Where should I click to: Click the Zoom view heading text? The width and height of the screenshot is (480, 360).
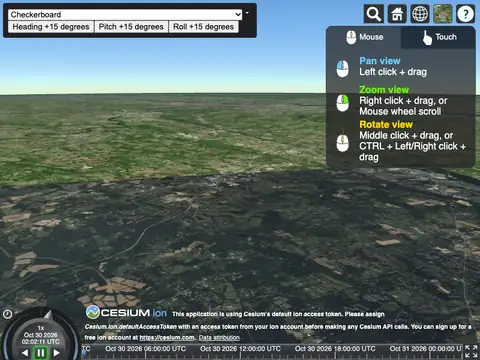pyautogui.click(x=384, y=90)
